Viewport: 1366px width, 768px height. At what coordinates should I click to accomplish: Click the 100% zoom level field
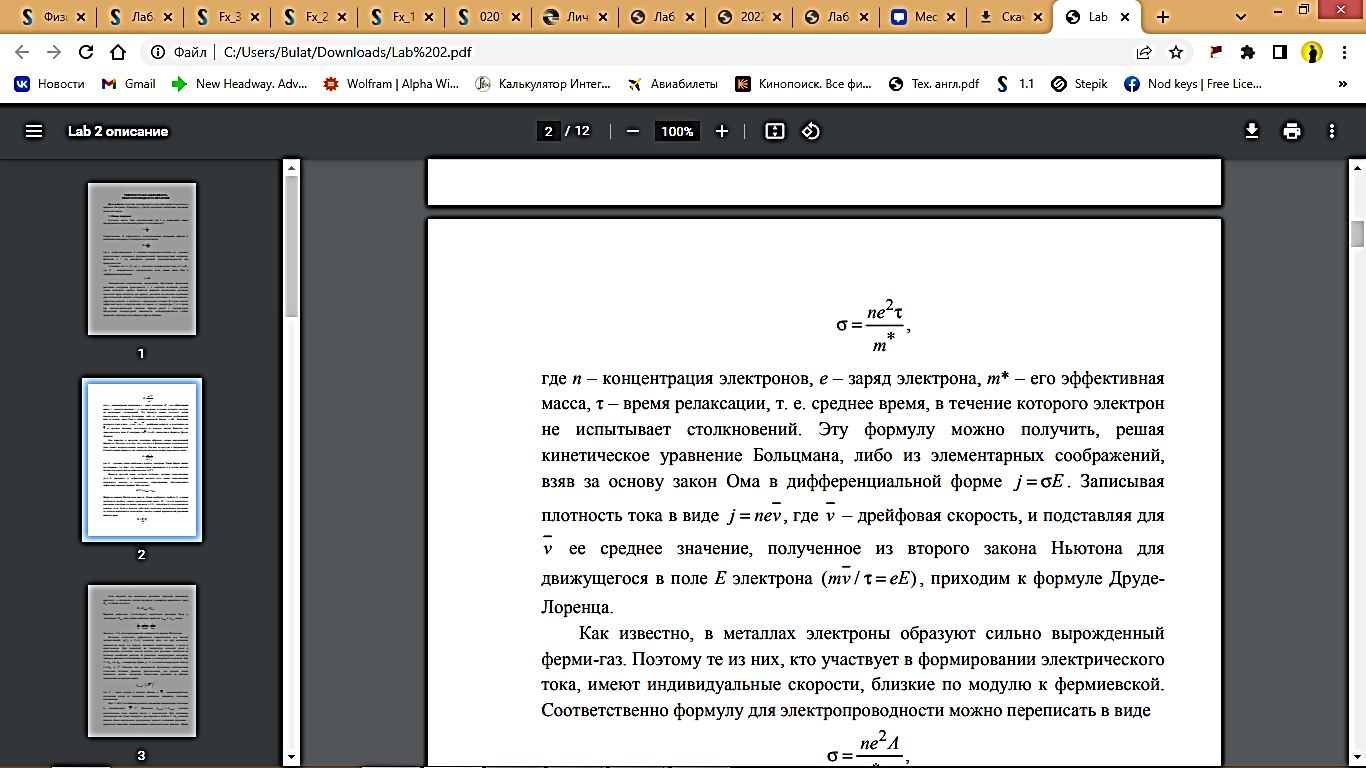pos(677,131)
